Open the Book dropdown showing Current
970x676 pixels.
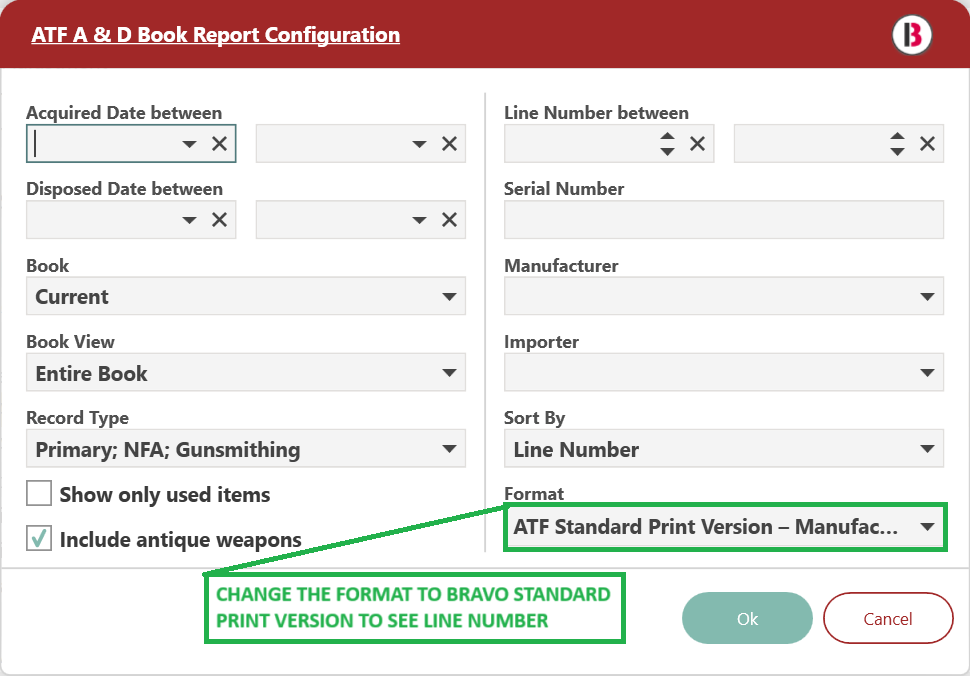click(246, 296)
